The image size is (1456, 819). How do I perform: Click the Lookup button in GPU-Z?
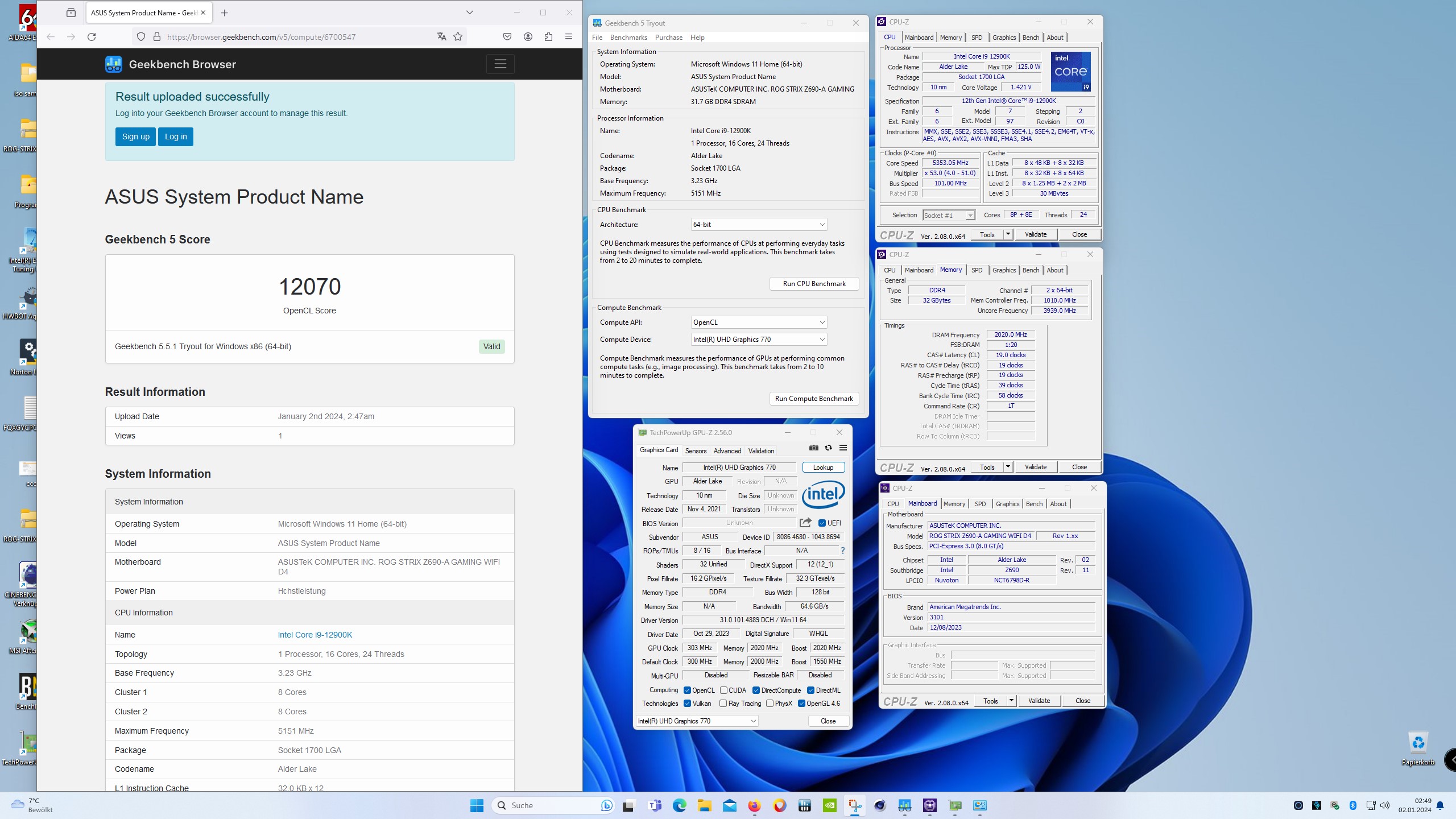tap(823, 467)
